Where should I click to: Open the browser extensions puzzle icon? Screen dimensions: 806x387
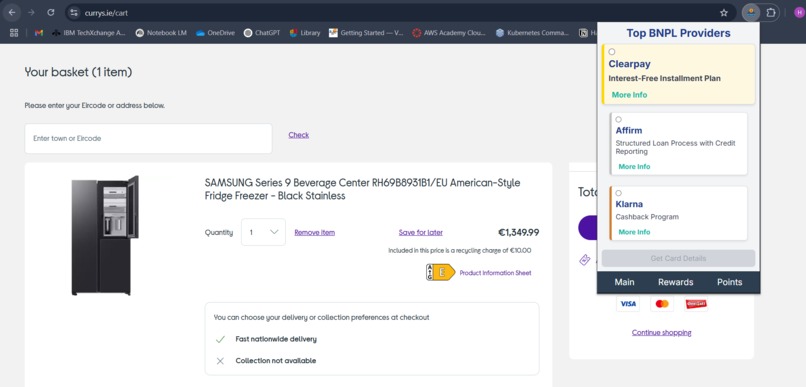pyautogui.click(x=771, y=12)
